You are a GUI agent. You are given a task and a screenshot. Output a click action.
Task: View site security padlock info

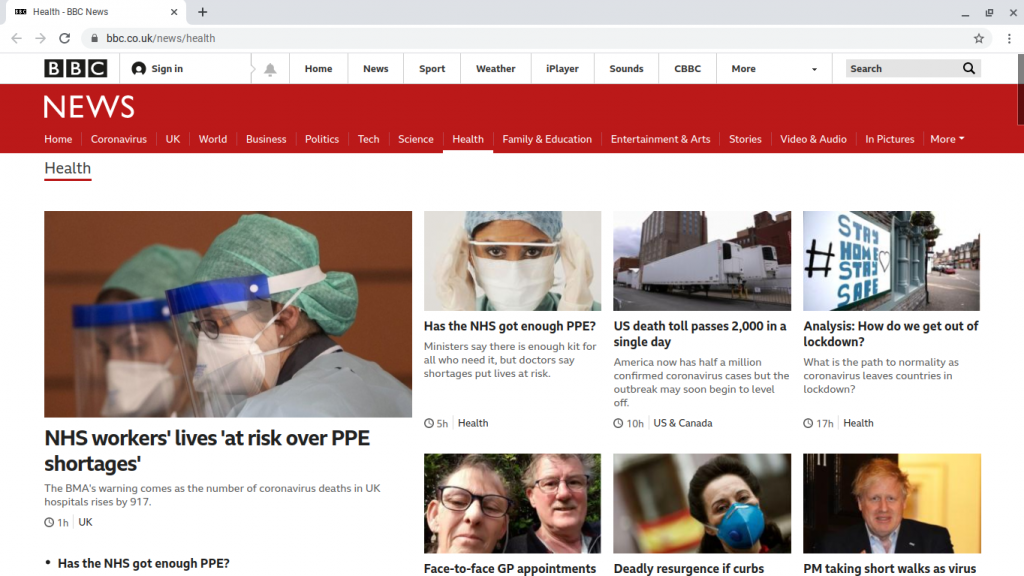(95, 39)
